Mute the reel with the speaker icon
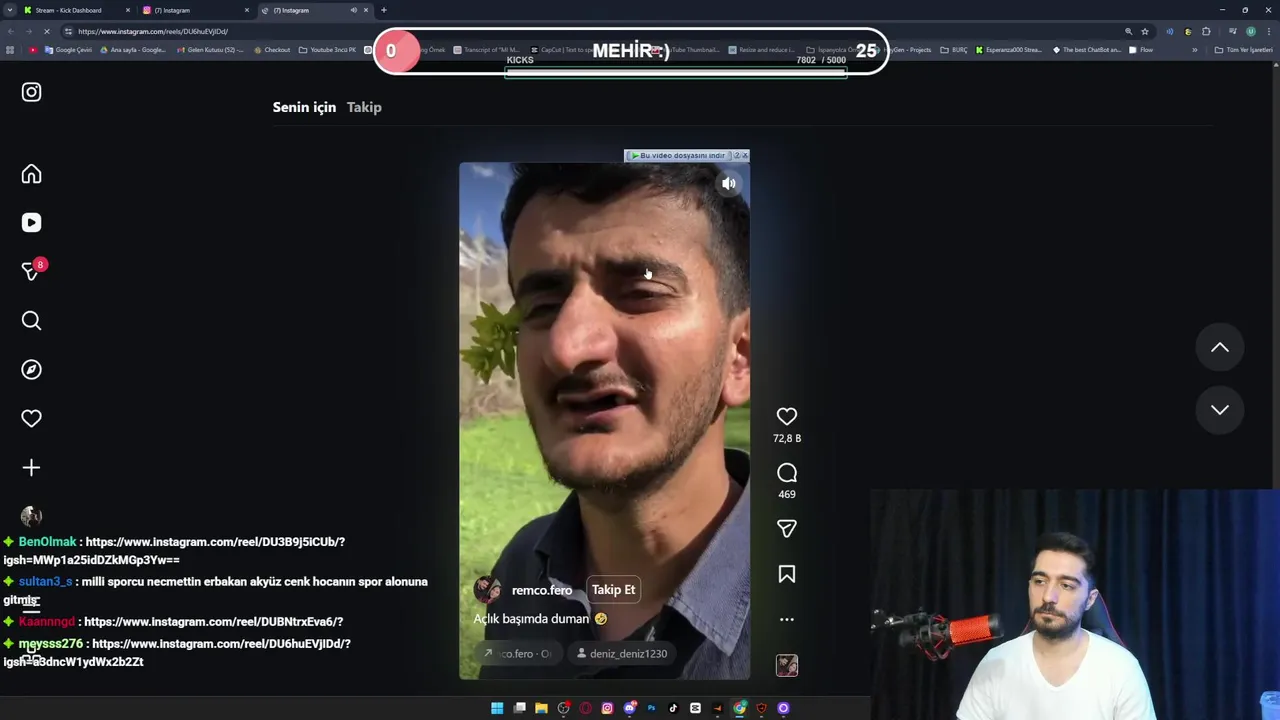Screen dimensions: 1280x720 [x=729, y=184]
